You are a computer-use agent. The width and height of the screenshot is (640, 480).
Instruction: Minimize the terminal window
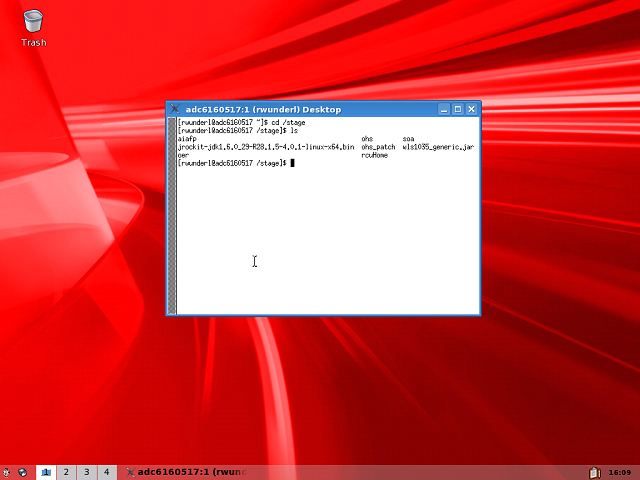(444, 109)
